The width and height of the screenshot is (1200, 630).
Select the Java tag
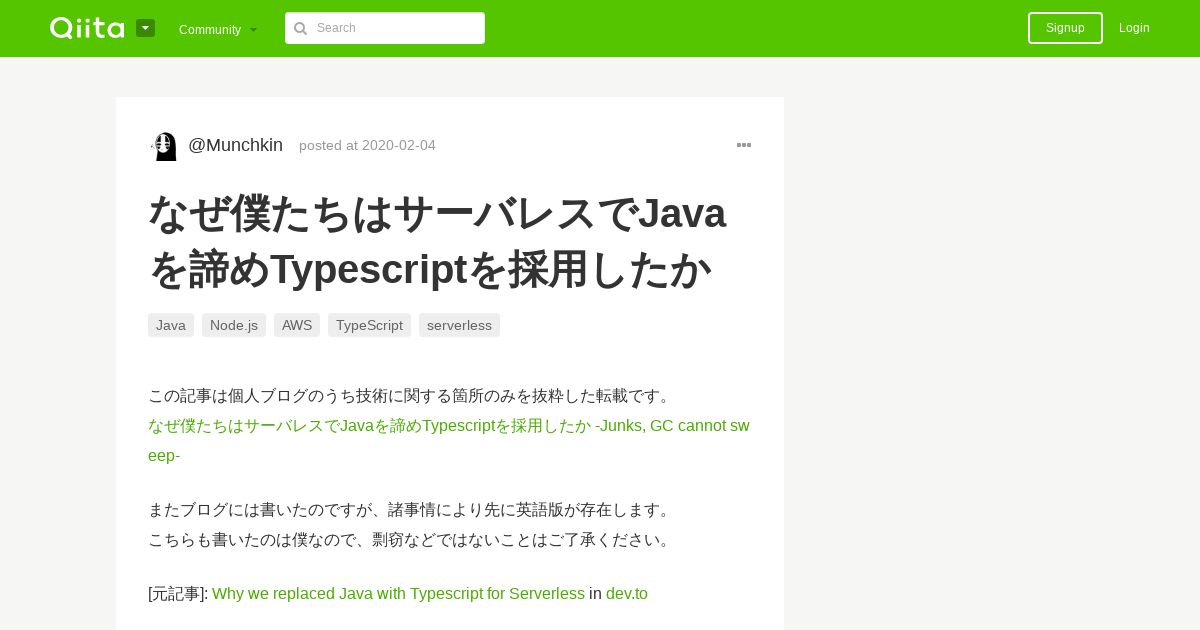(x=171, y=325)
